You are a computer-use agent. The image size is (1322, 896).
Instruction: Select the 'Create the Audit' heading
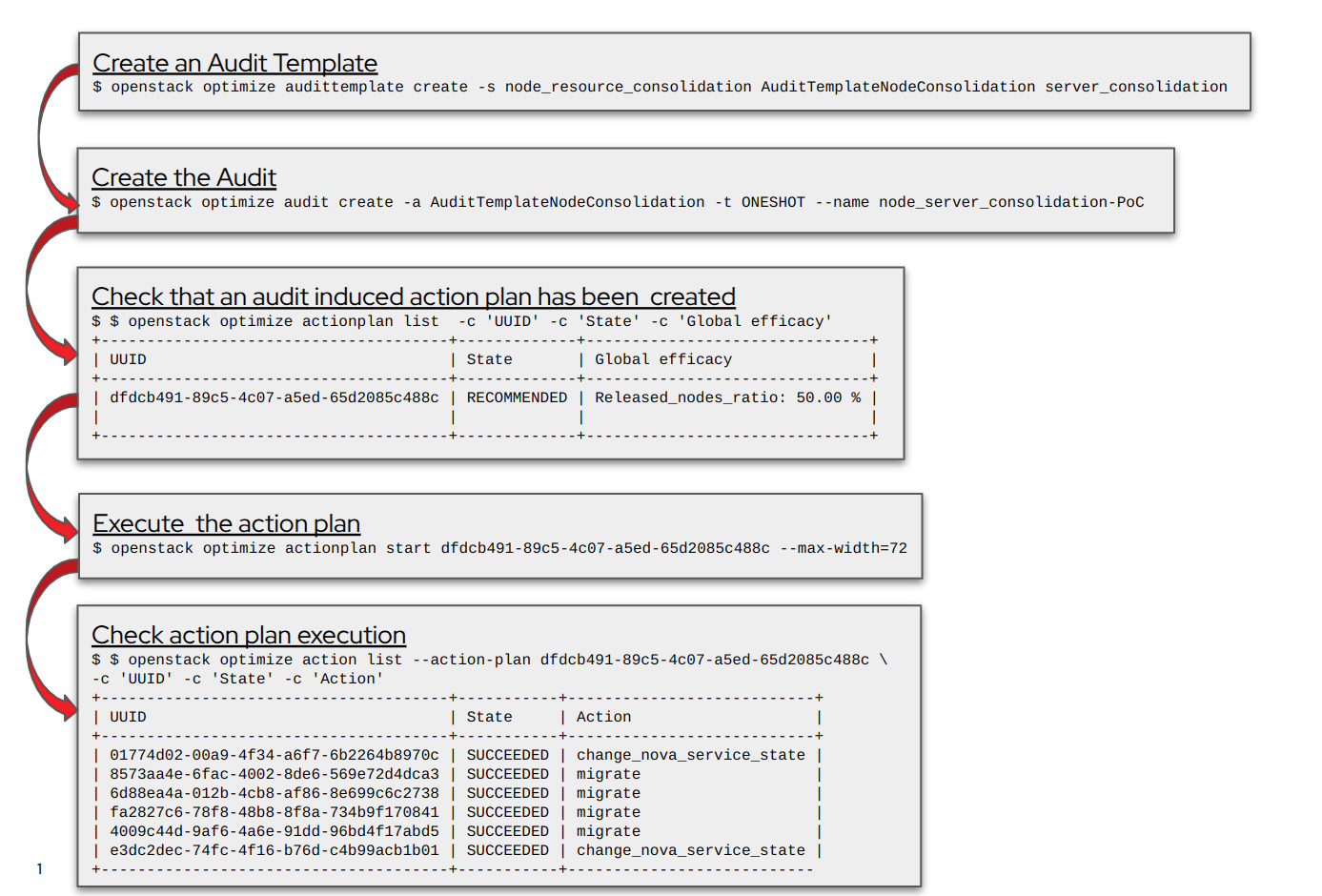tap(184, 178)
